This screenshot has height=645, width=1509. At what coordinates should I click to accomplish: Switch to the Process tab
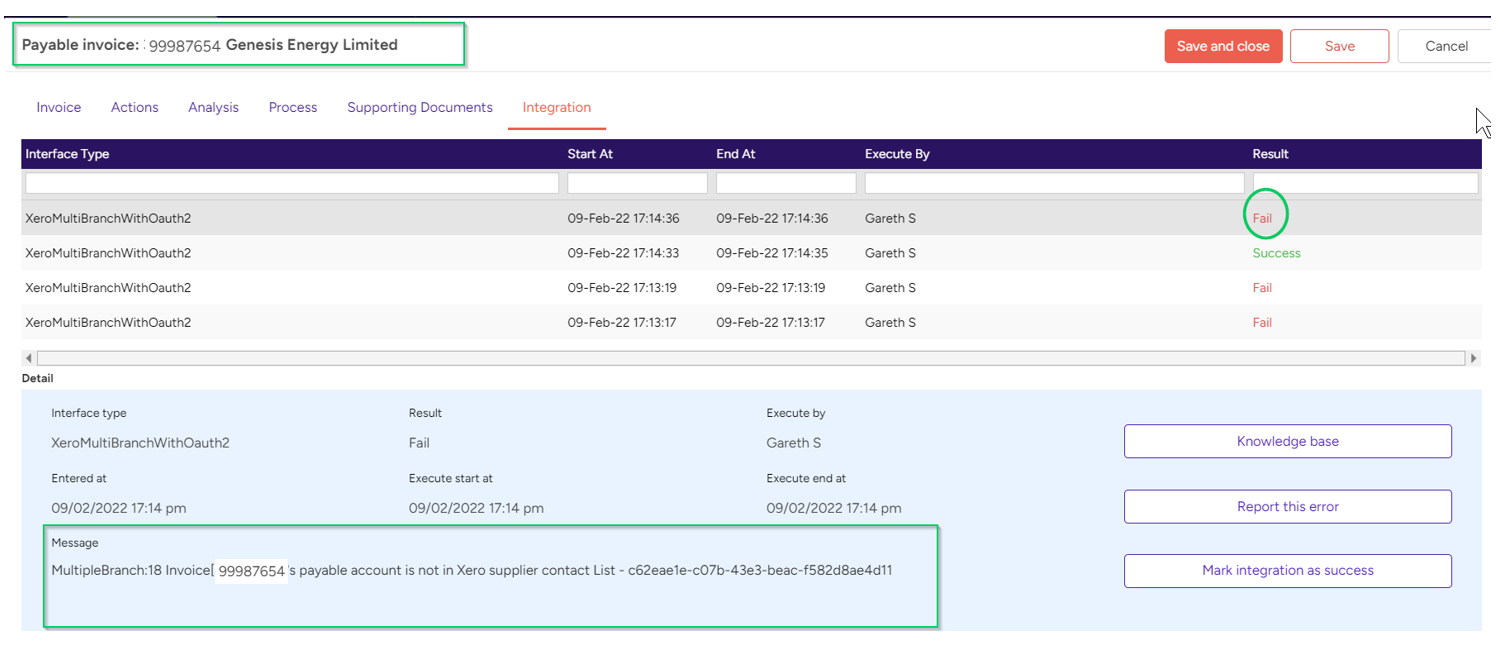click(292, 107)
